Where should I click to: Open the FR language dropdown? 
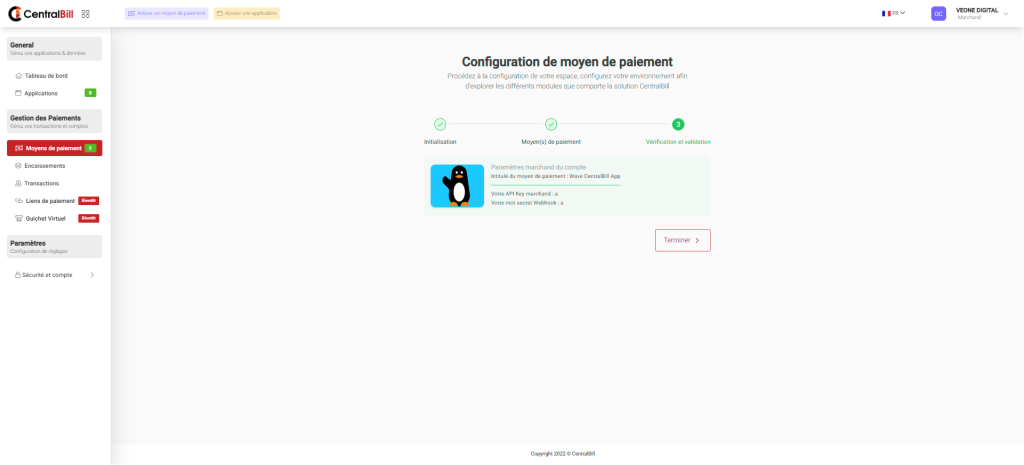coord(893,13)
